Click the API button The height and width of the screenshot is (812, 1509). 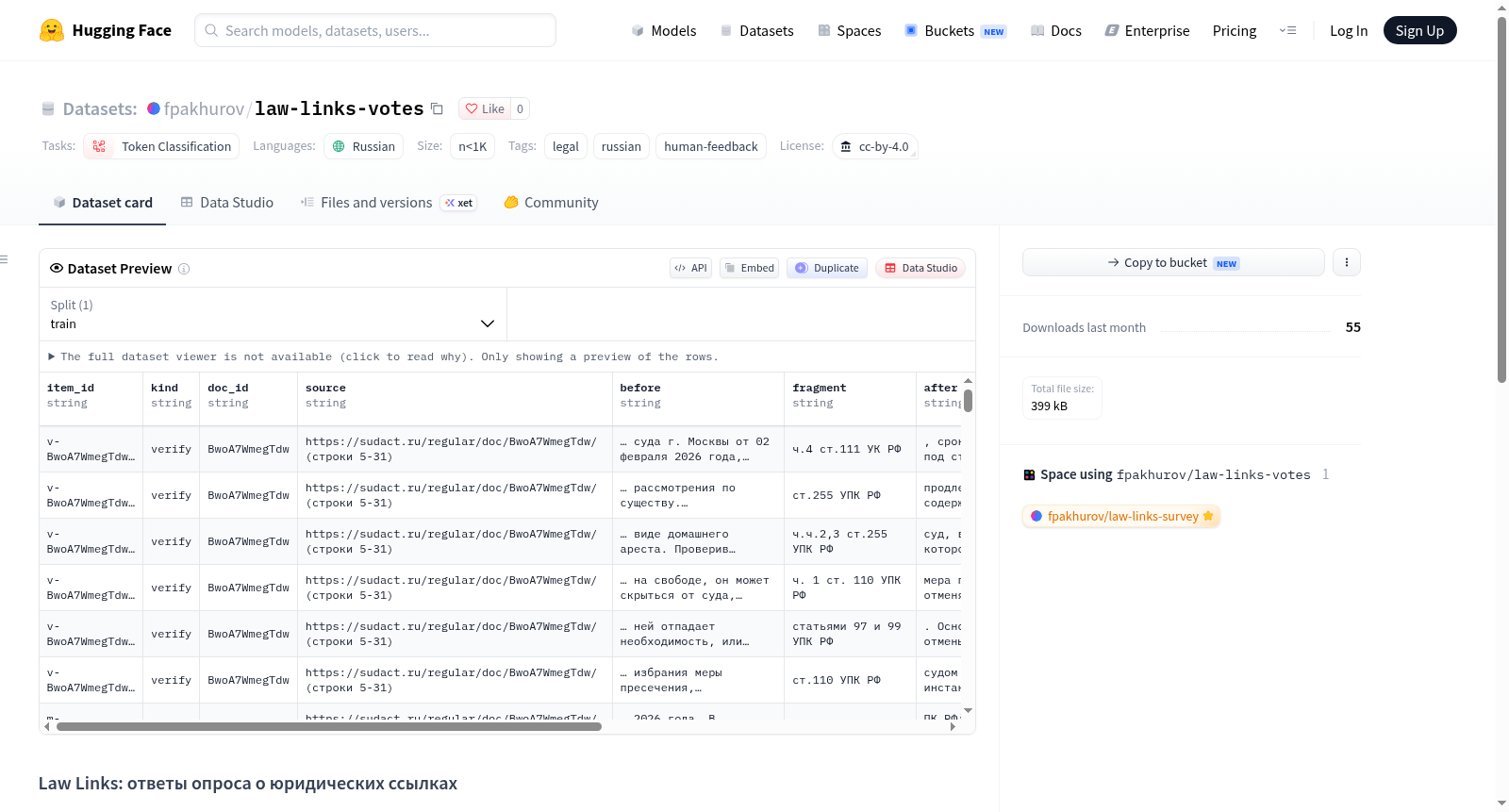pyautogui.click(x=690, y=268)
